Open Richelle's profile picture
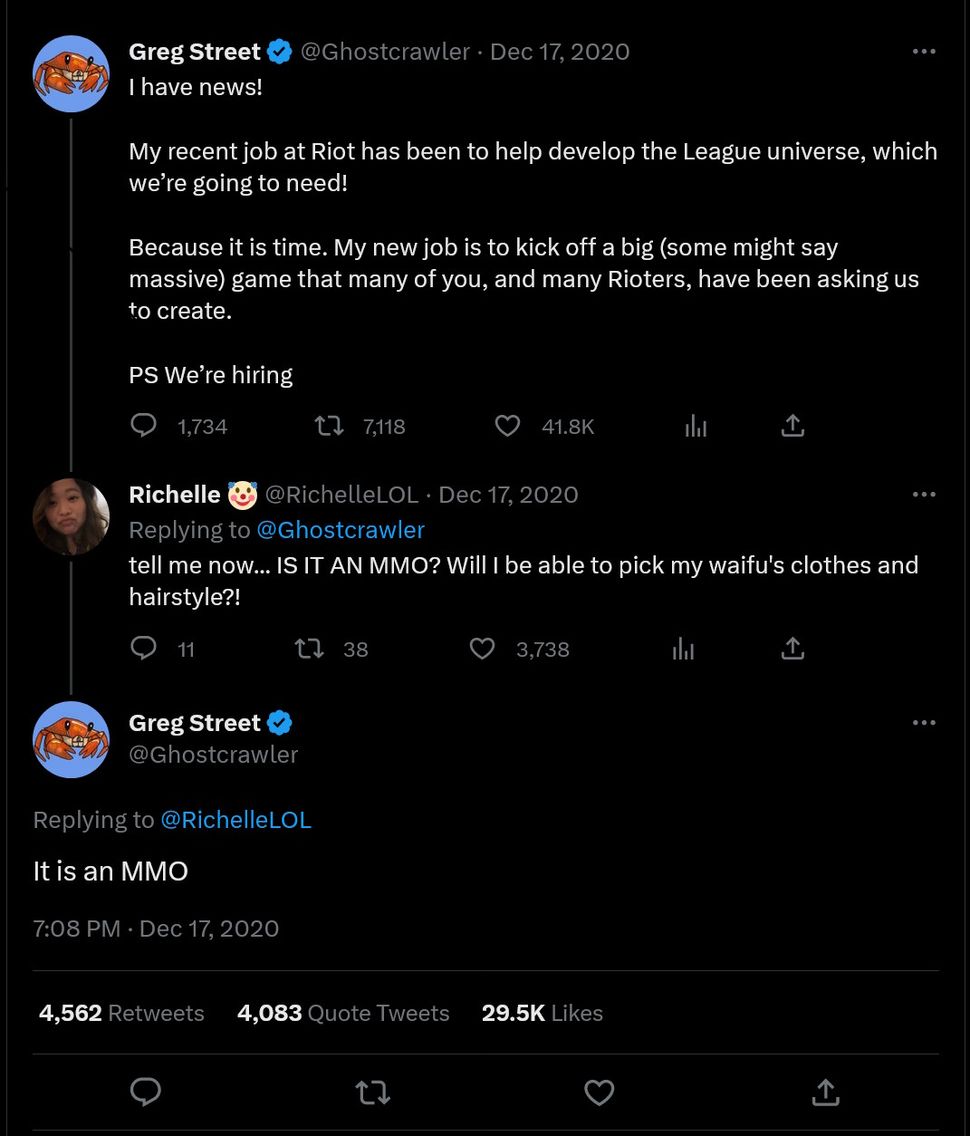Screen dimensions: 970x1136 pos(71,517)
